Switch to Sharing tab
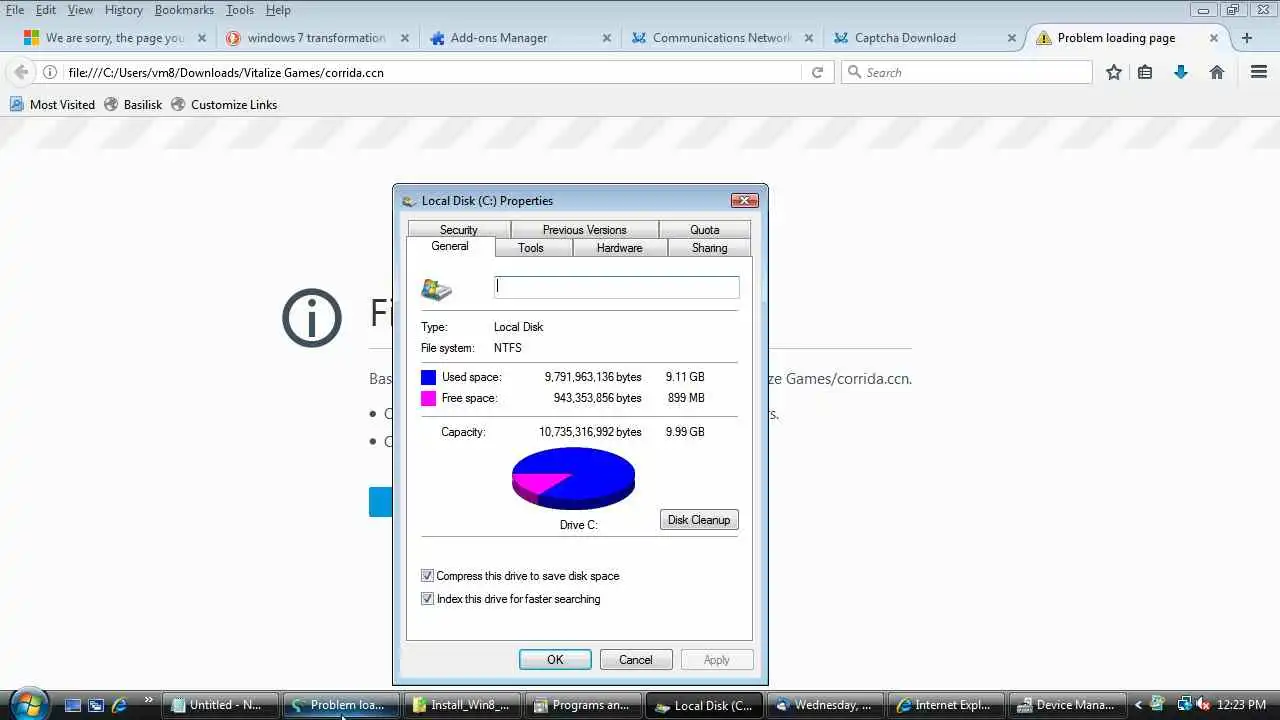The image size is (1280, 720). 709,247
